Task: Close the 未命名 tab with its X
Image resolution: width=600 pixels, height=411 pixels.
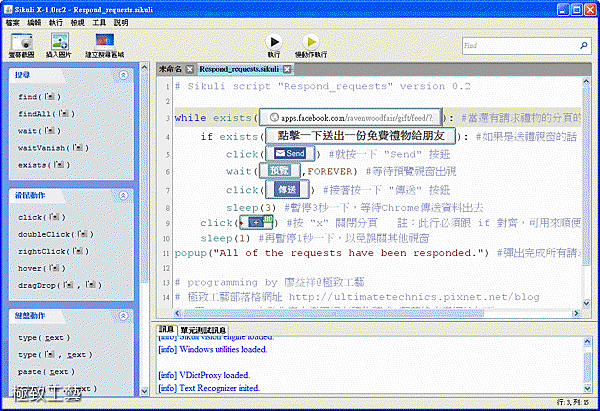Action: click(x=190, y=69)
